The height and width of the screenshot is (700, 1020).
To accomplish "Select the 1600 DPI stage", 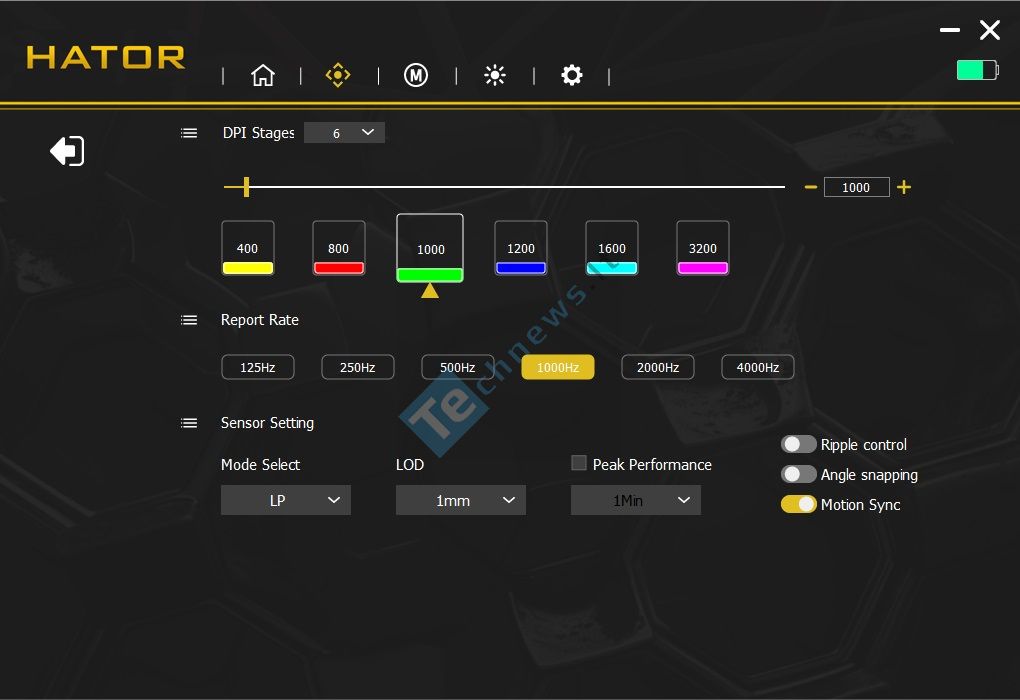I will pyautogui.click(x=611, y=247).
